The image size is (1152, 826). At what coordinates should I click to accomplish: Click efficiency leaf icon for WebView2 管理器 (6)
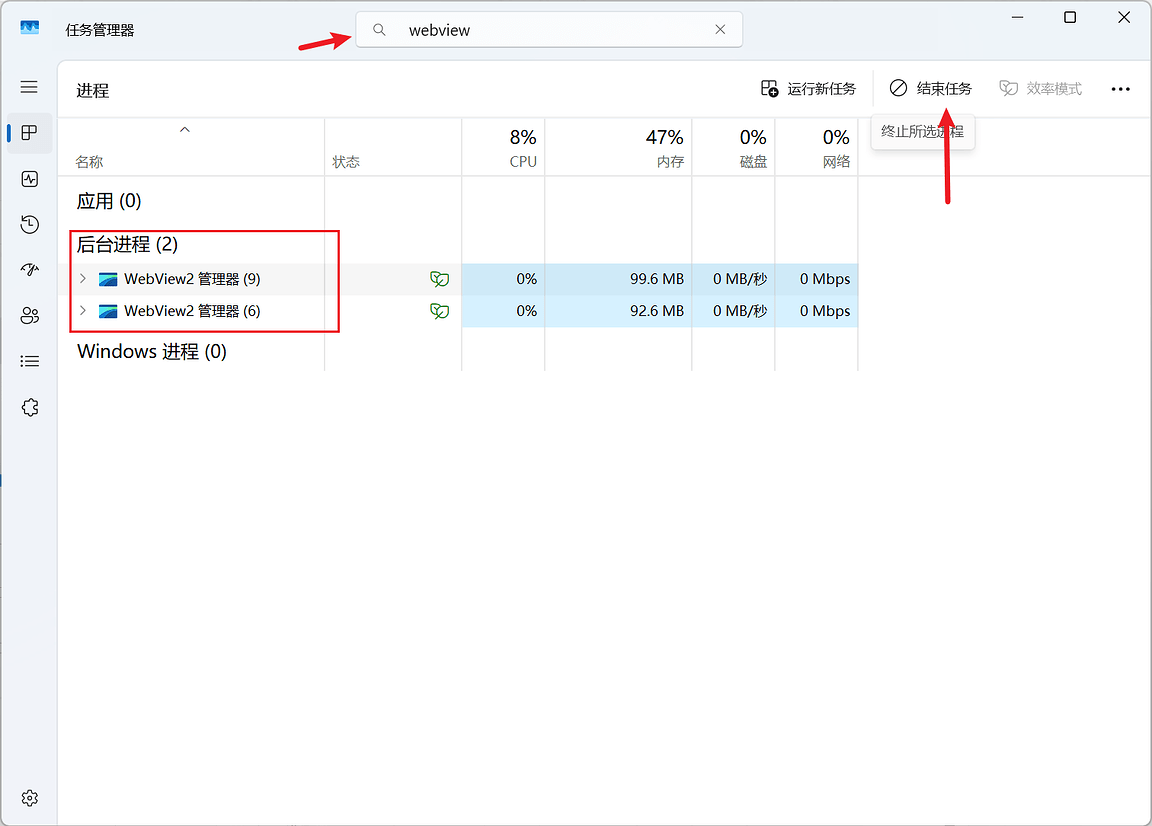(x=439, y=311)
